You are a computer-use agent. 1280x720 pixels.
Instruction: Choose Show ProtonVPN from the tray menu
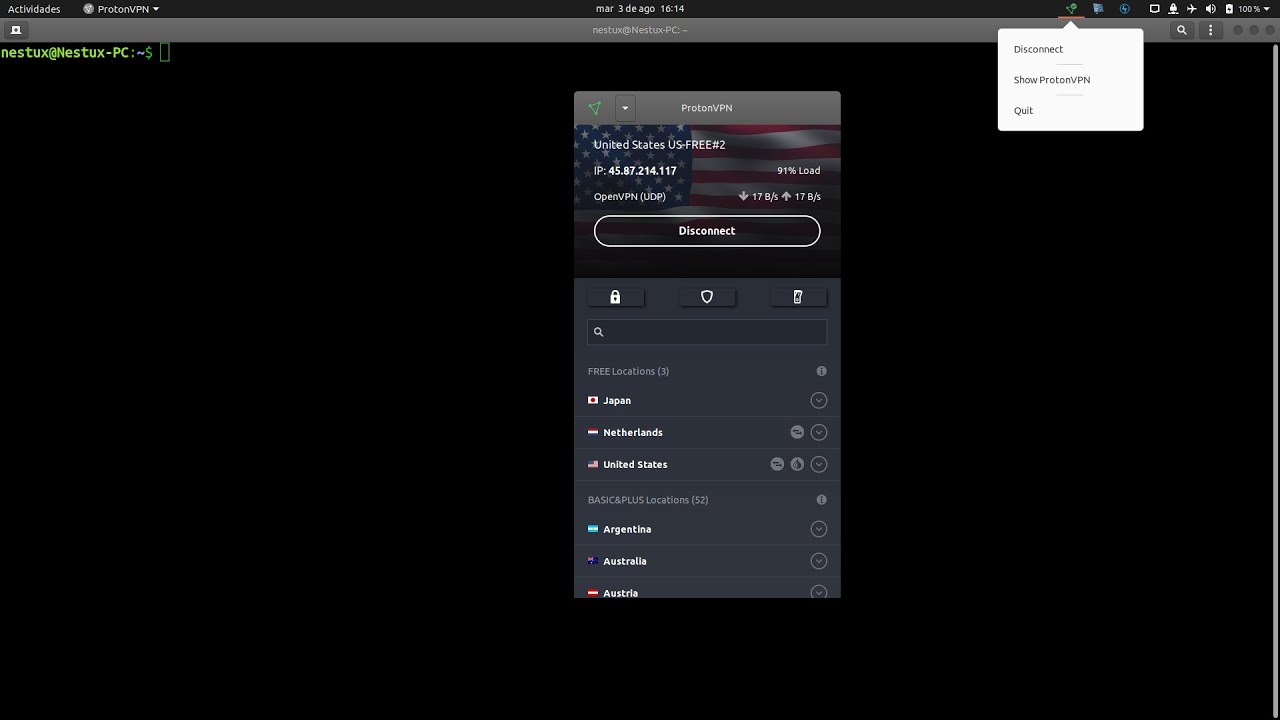click(1052, 80)
